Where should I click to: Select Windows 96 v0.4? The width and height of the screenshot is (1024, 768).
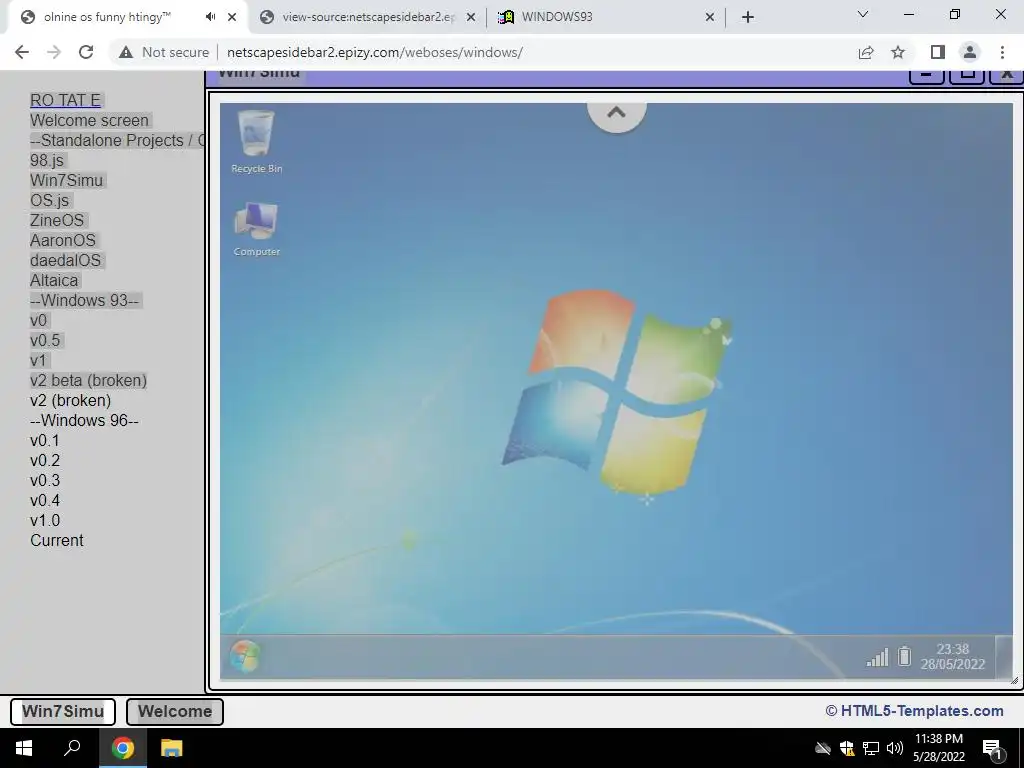click(x=45, y=500)
